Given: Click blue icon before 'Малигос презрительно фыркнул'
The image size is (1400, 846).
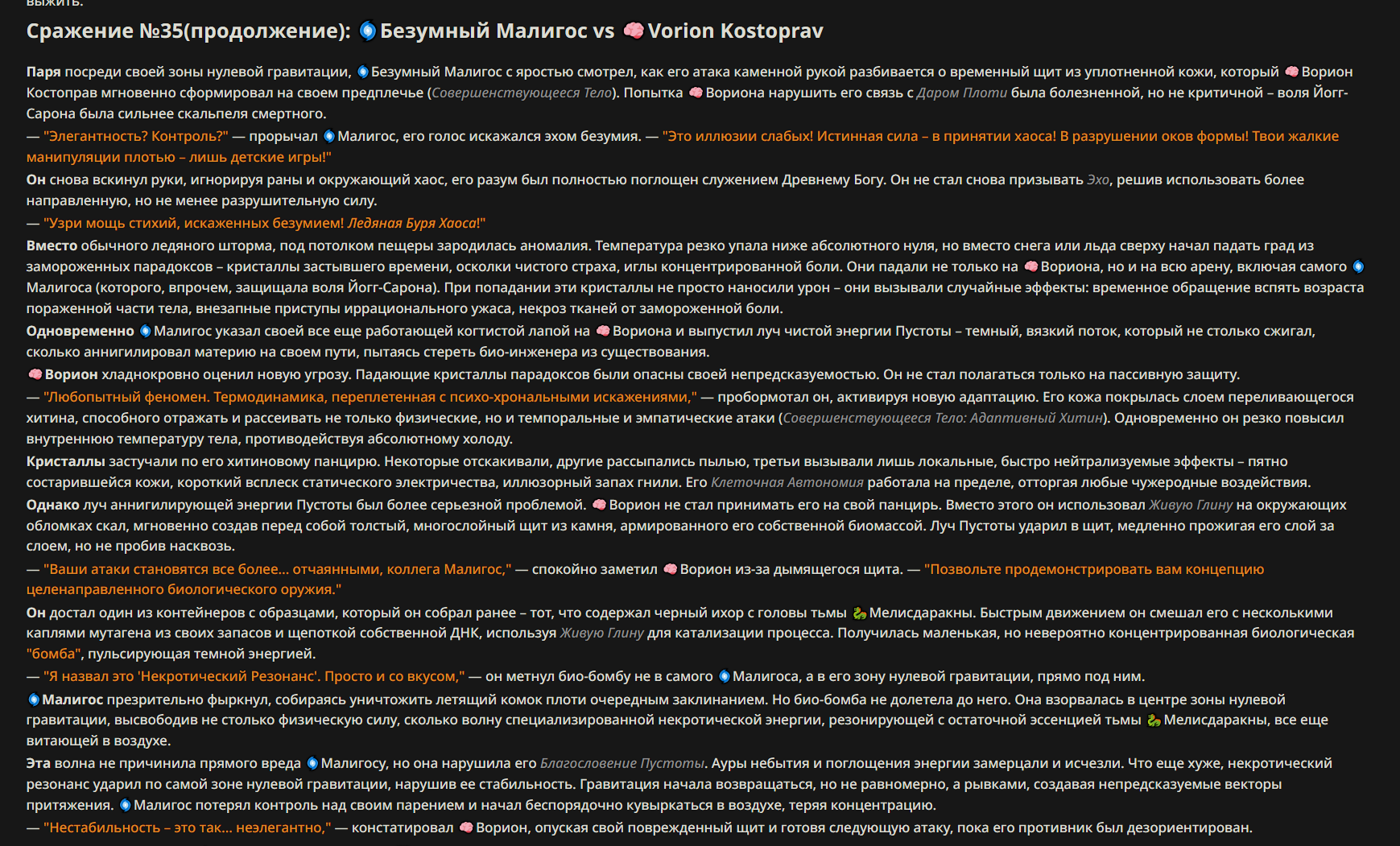Looking at the screenshot, I should 33,699.
